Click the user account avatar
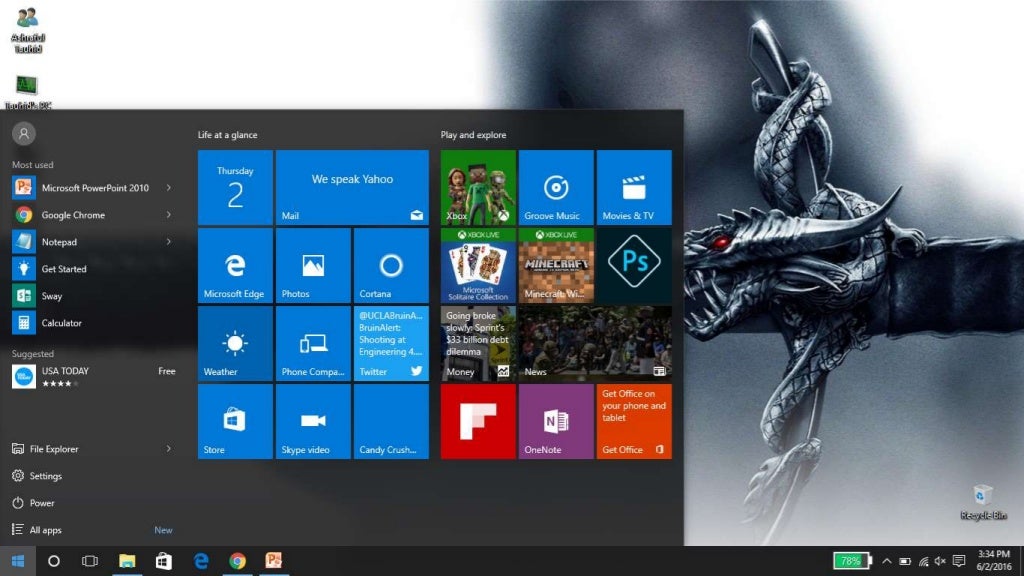Screen dimensions: 1024x576 click(24, 134)
